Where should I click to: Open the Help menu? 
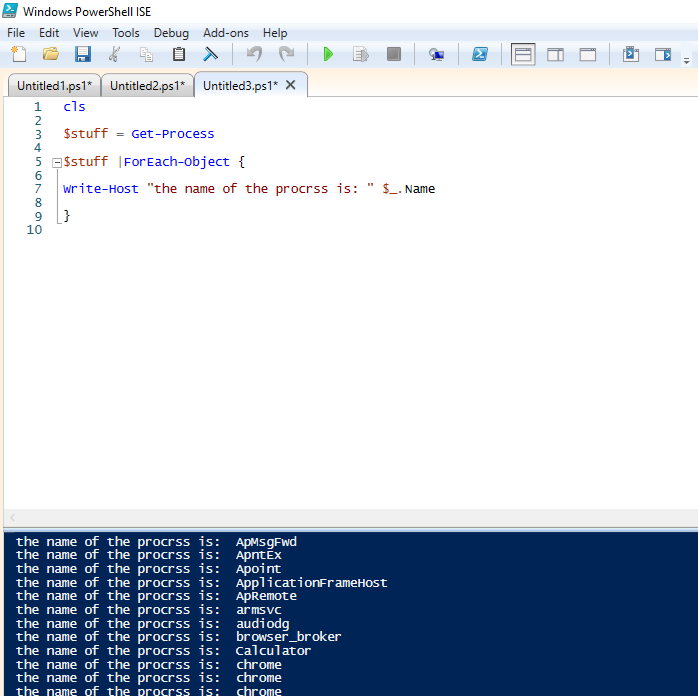pyautogui.click(x=275, y=33)
